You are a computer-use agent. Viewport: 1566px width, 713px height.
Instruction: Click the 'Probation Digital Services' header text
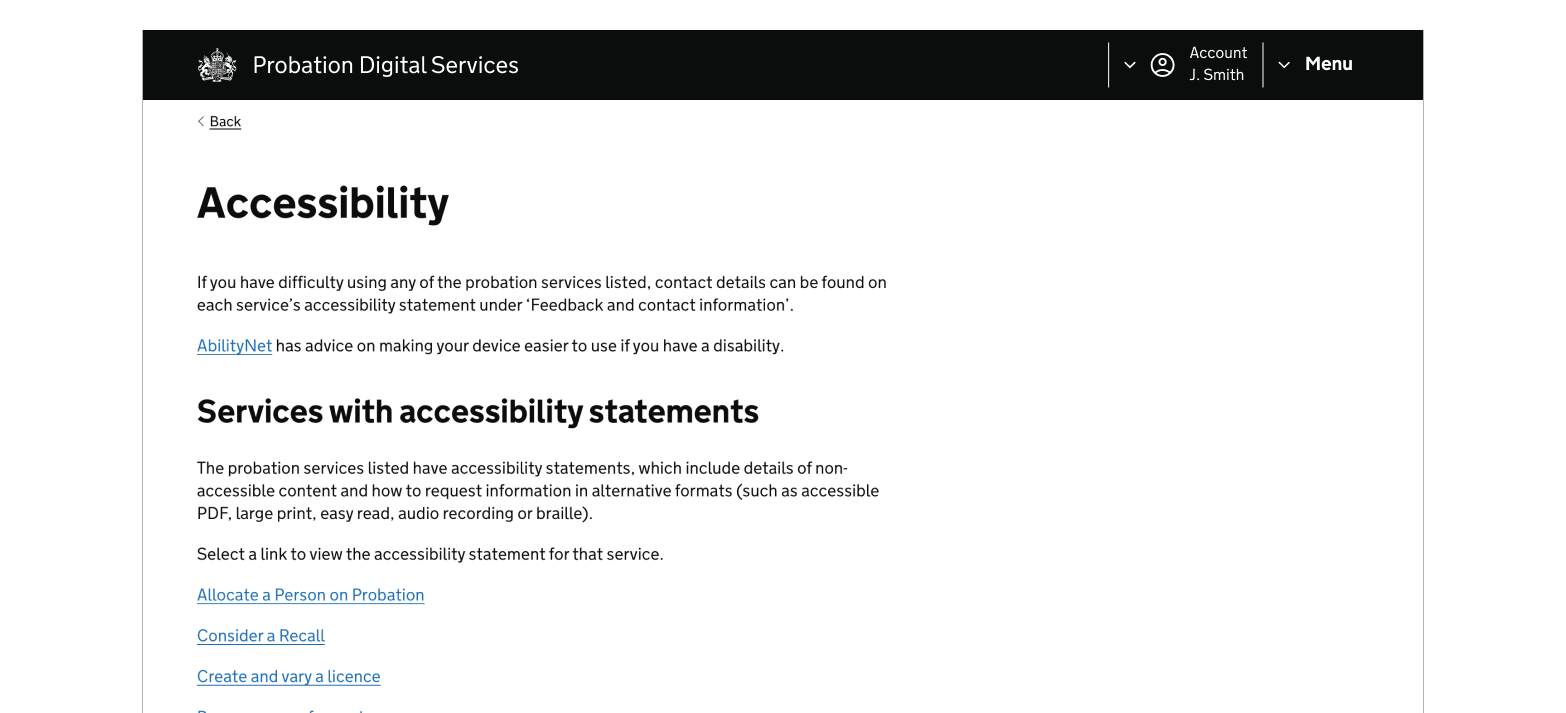[x=385, y=64]
